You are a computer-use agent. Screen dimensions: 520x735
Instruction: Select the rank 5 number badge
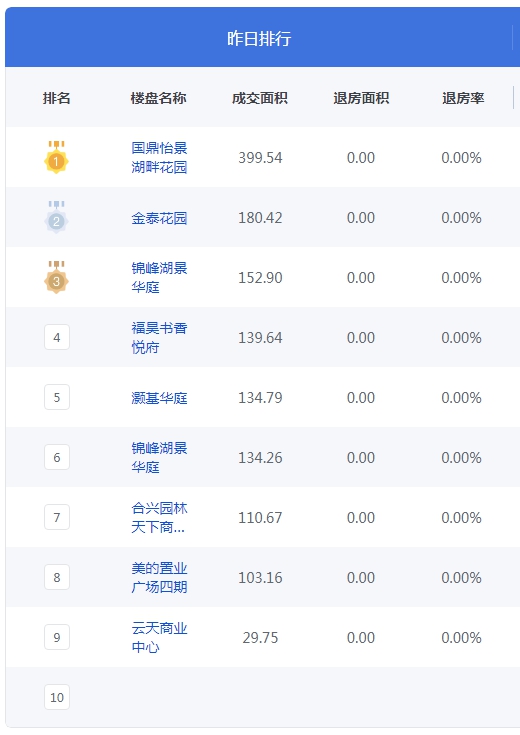point(57,397)
